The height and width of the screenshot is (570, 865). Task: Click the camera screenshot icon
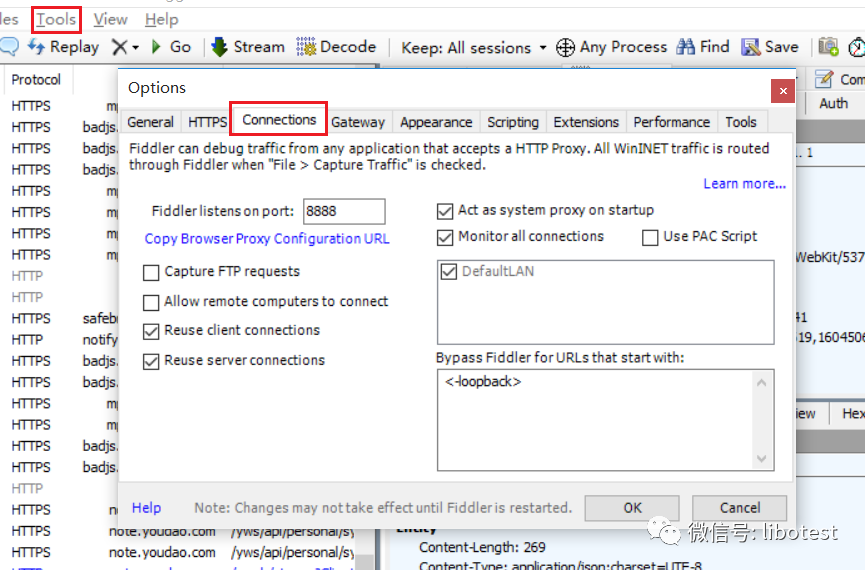click(828, 47)
